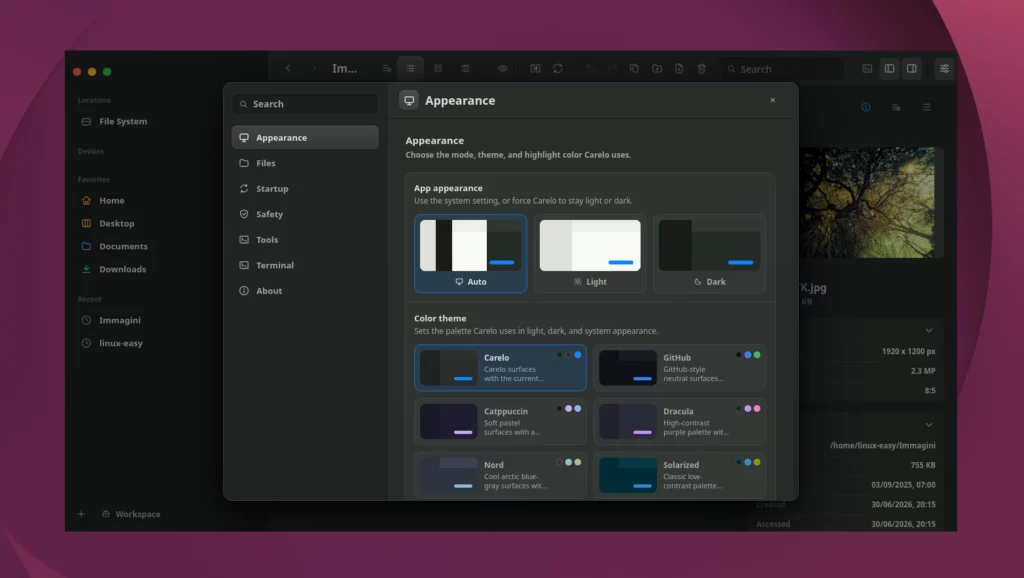
Task: Choose the GitHub color theme
Action: pos(680,368)
